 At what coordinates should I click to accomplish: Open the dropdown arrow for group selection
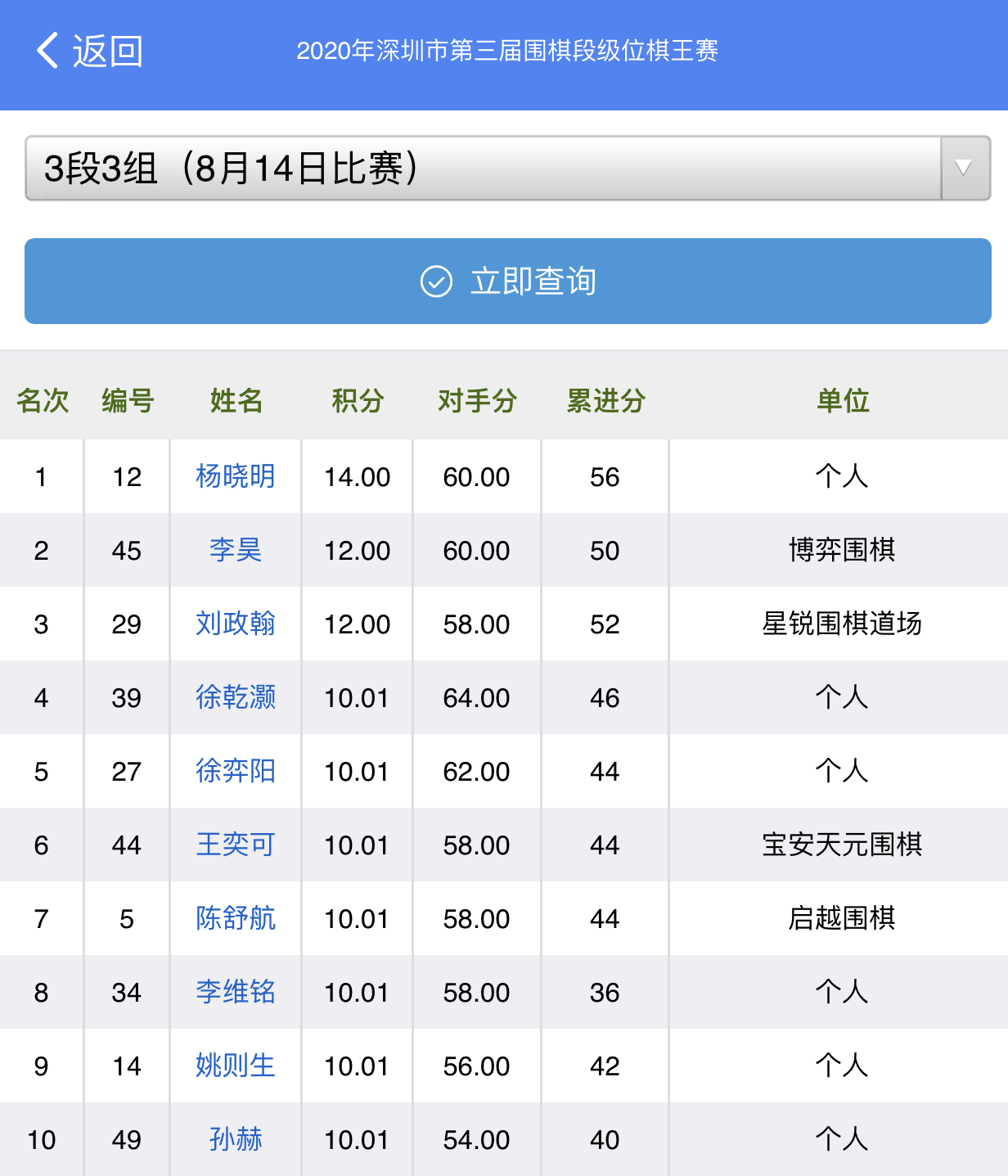click(965, 169)
